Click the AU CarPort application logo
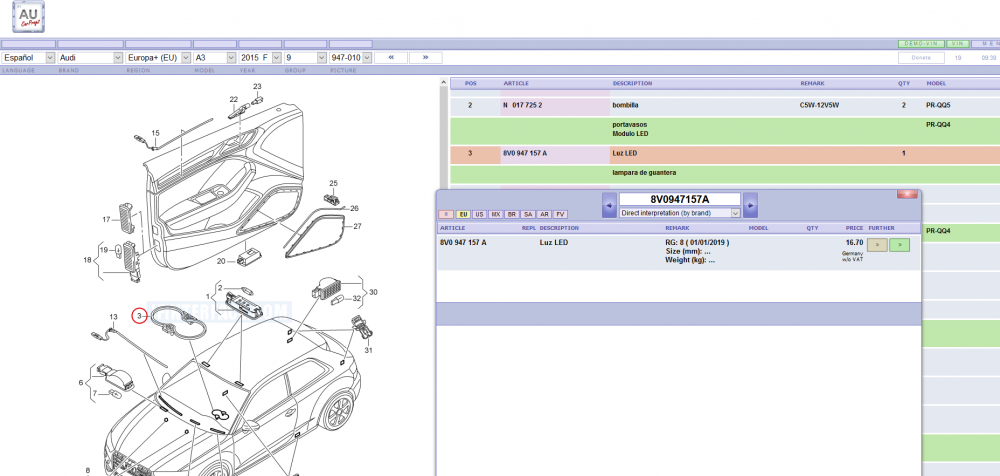1000x476 pixels. point(29,17)
